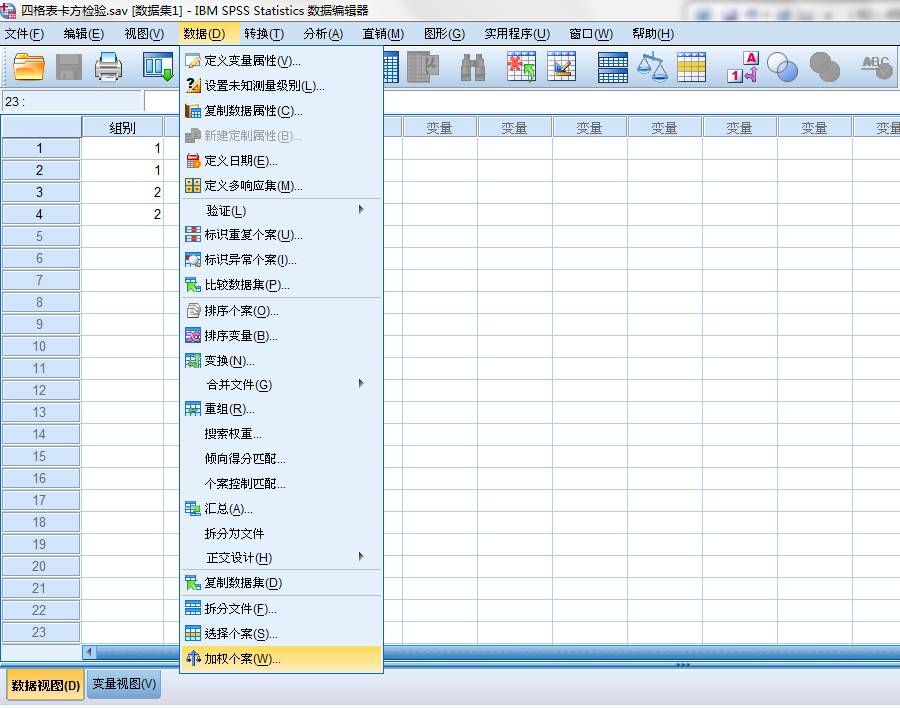Click the Variables toolbar icon beside binoculars
Screen dimensions: 900x708
[x=423, y=67]
